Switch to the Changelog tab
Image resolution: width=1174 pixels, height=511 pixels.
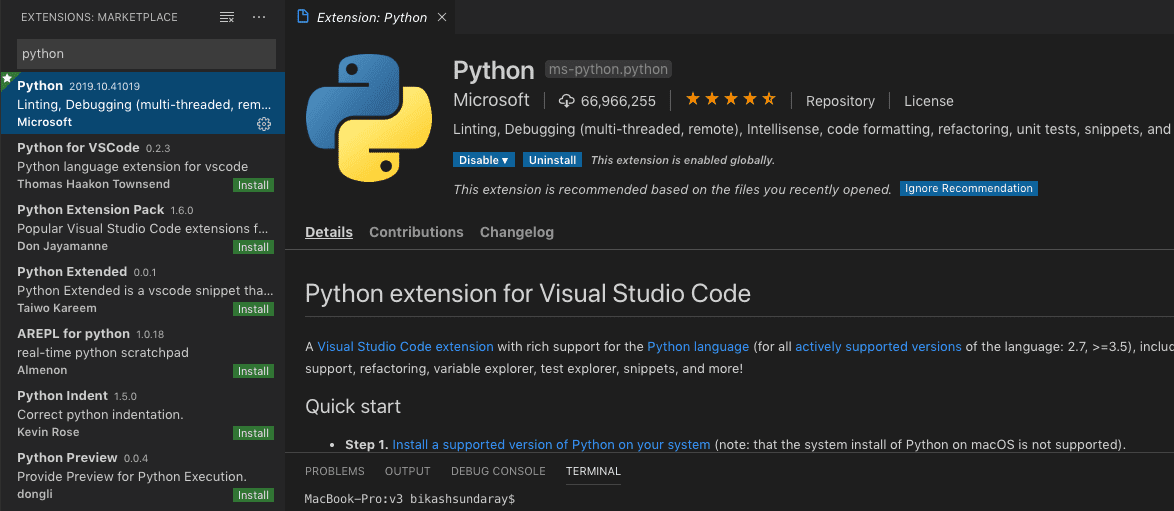pos(516,232)
